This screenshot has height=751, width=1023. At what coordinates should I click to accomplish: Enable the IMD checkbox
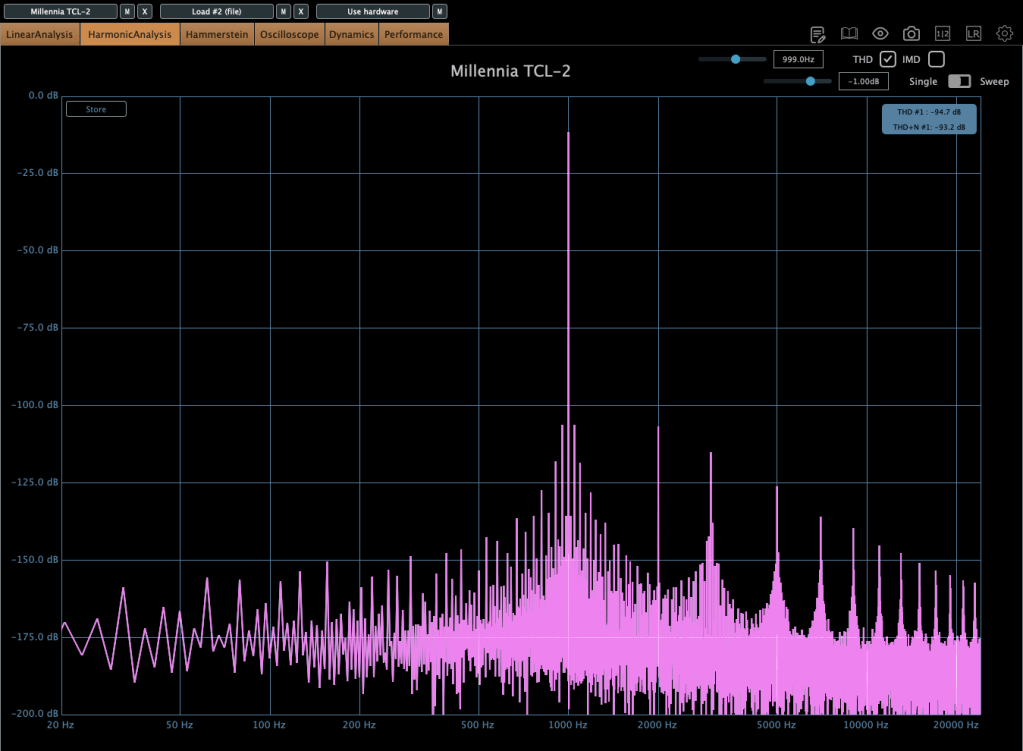coord(936,59)
